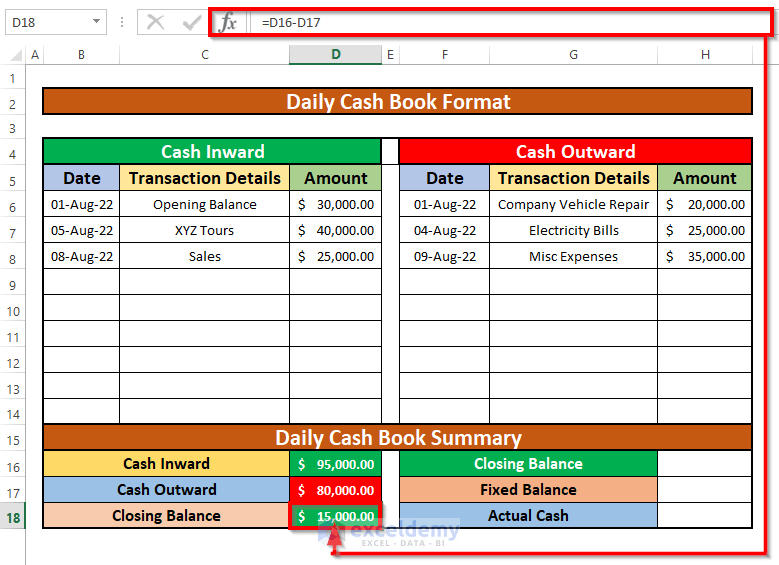Select the 04-Aug-22 date cell
This screenshot has width=779, height=565.
point(445,230)
